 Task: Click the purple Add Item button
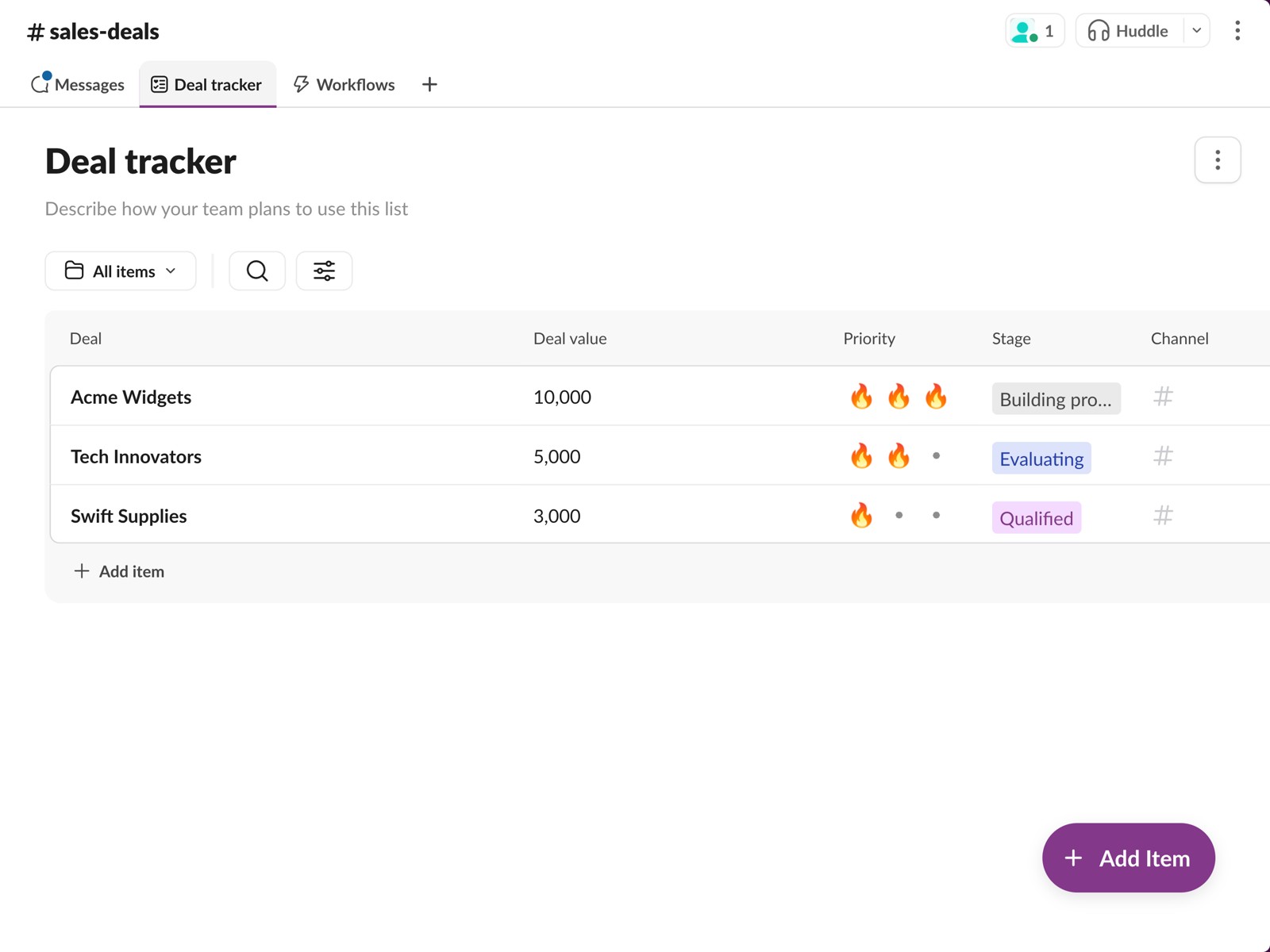click(1128, 858)
